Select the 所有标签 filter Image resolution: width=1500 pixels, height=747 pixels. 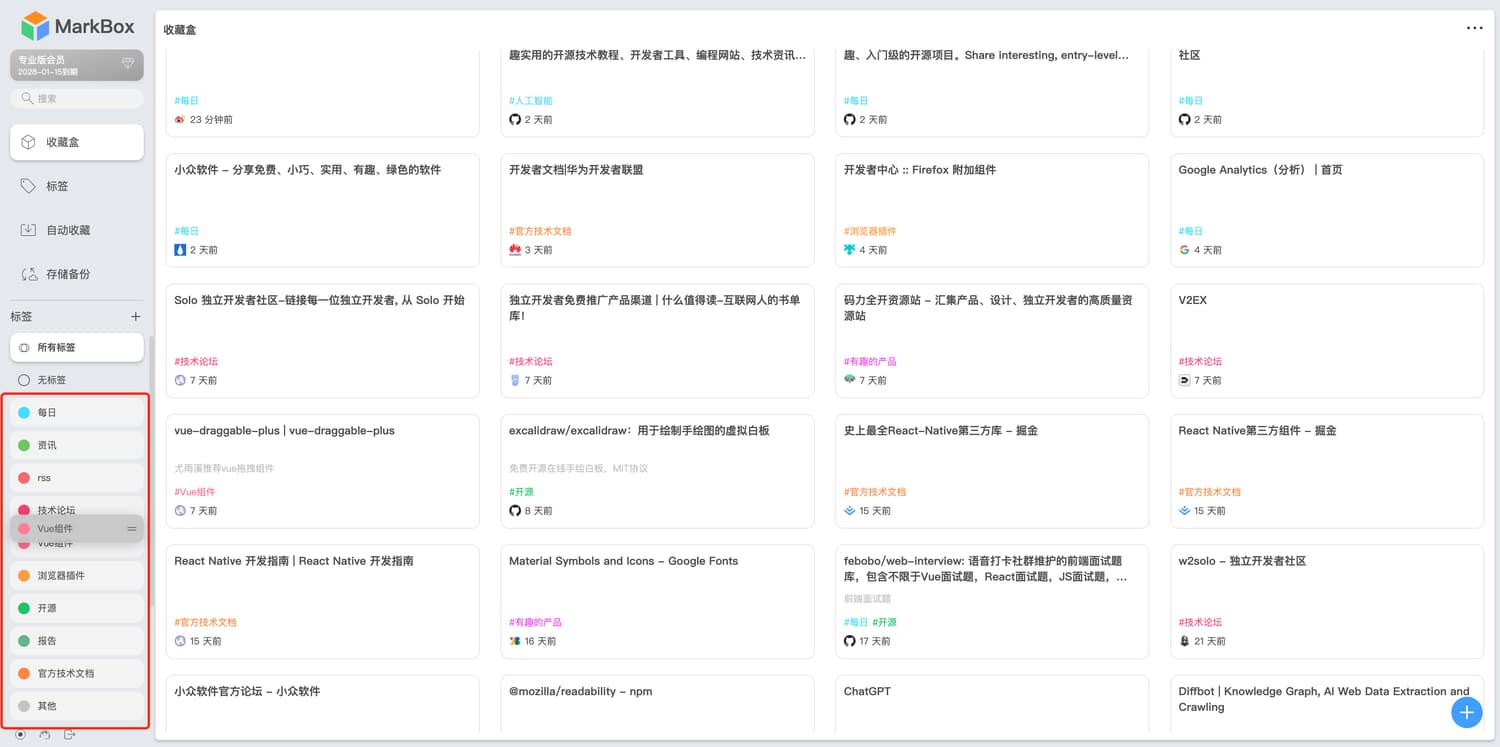pos(77,347)
